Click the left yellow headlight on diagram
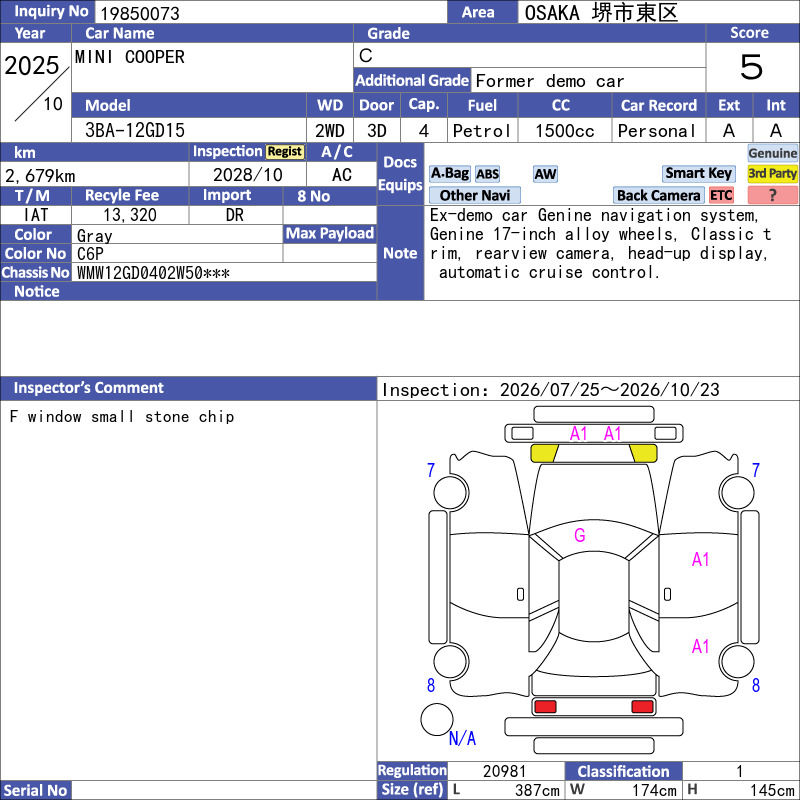This screenshot has height=800, width=800. [544, 453]
